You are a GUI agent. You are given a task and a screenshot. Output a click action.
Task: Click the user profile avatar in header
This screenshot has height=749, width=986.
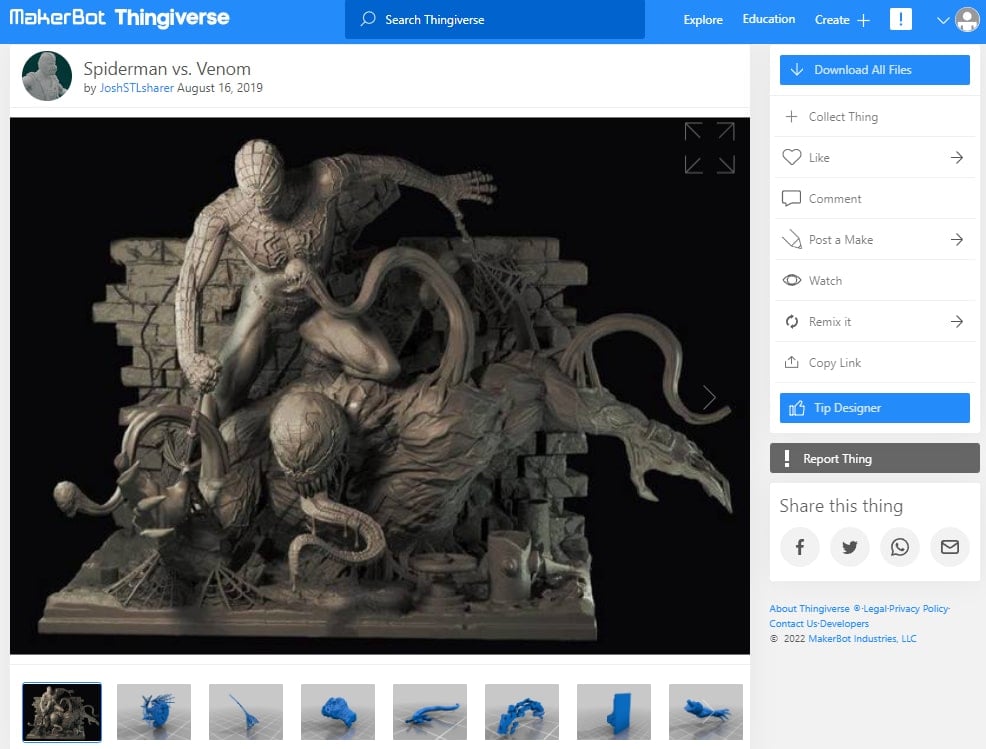click(x=967, y=19)
